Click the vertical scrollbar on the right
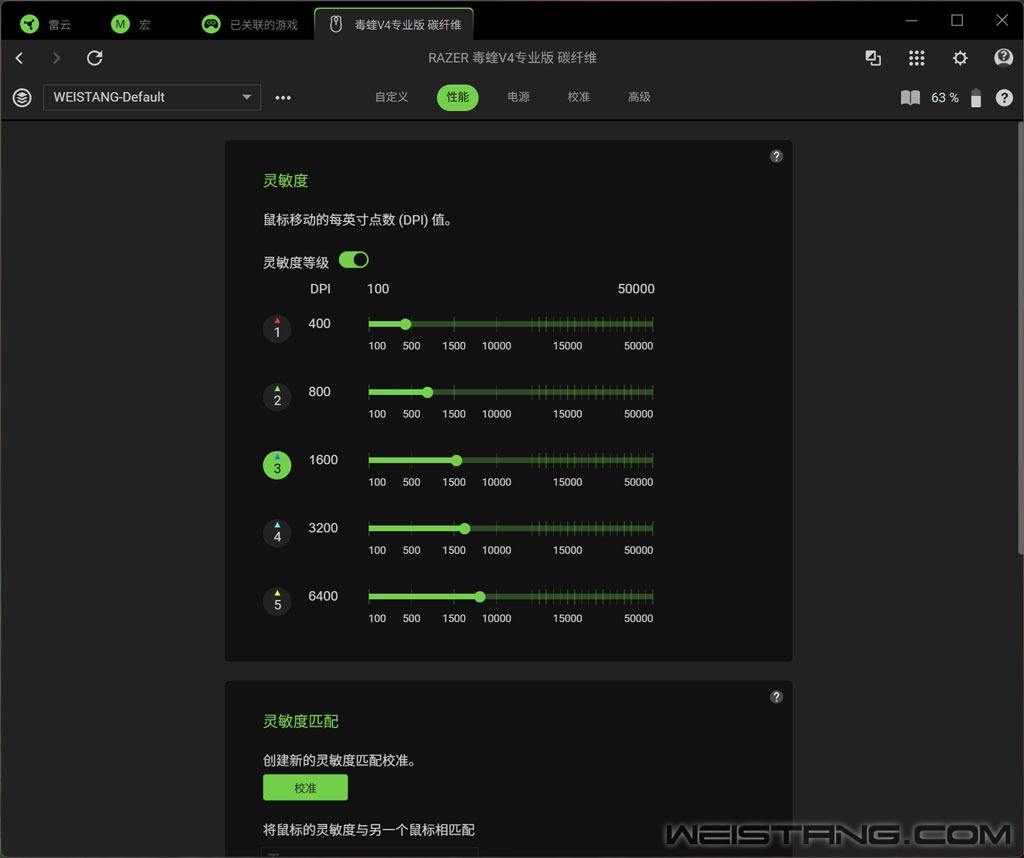 click(1020, 340)
